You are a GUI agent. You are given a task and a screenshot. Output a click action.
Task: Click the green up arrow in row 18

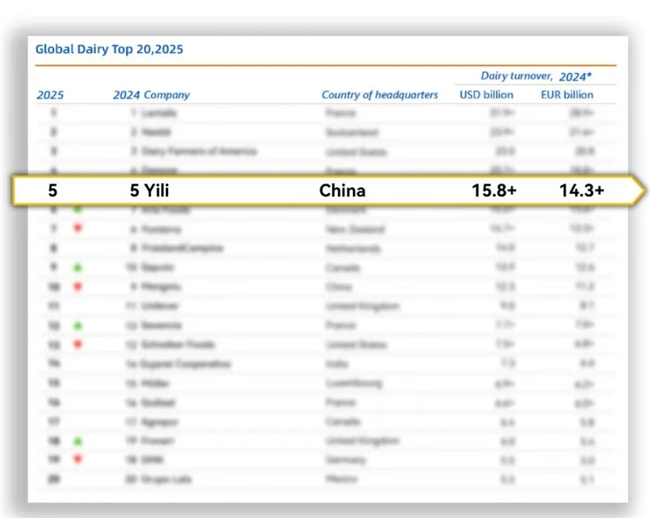point(80,440)
